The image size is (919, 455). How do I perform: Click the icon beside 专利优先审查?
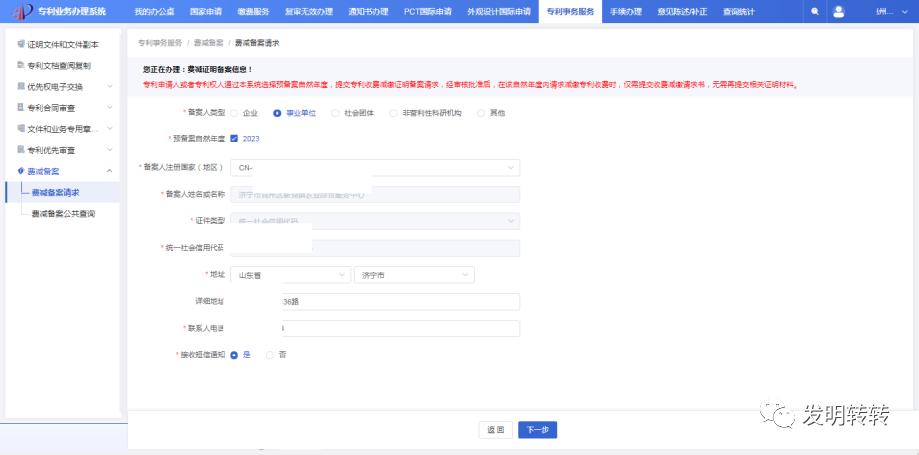21,150
